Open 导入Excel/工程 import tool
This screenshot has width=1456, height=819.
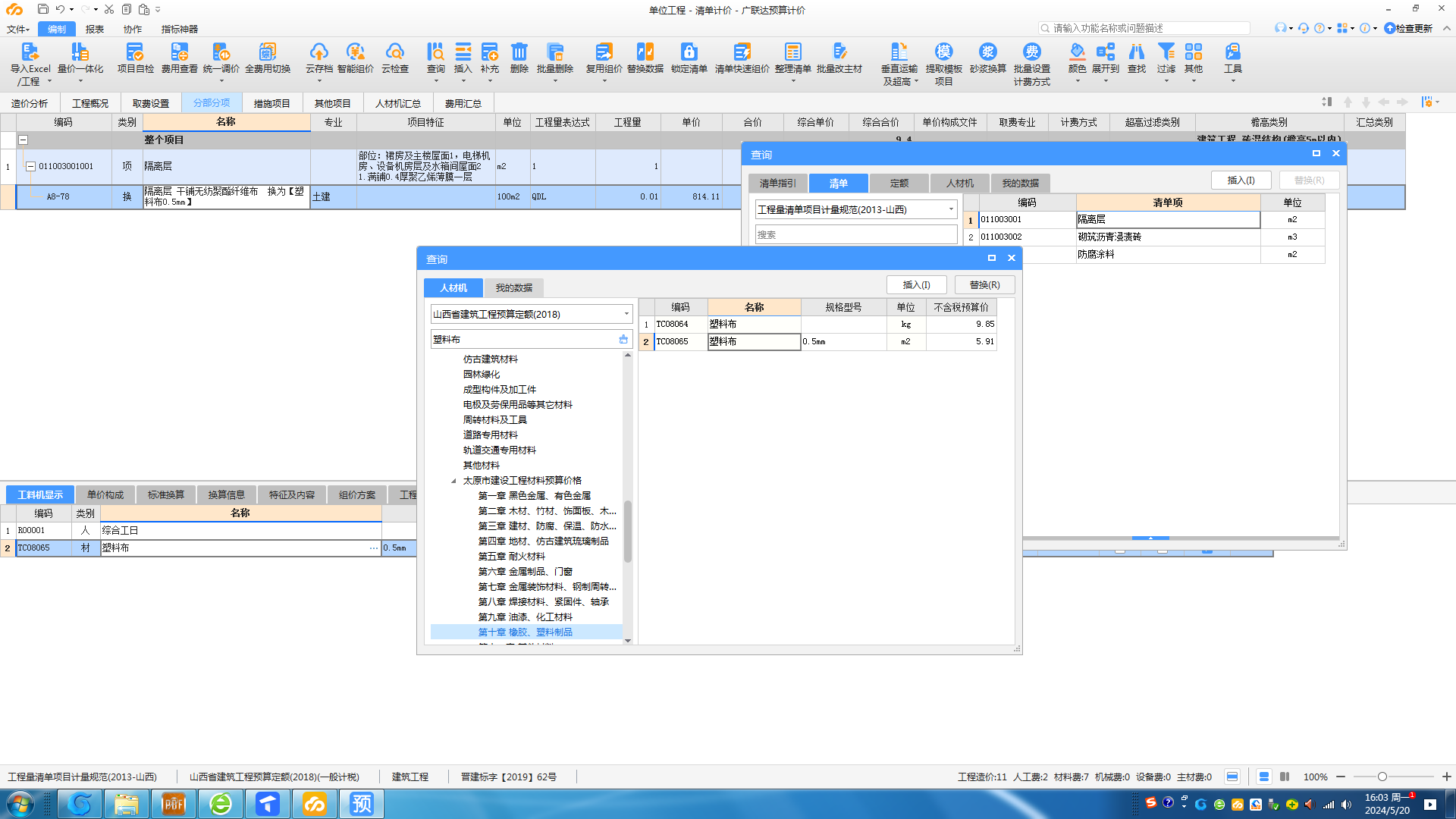pyautogui.click(x=30, y=64)
